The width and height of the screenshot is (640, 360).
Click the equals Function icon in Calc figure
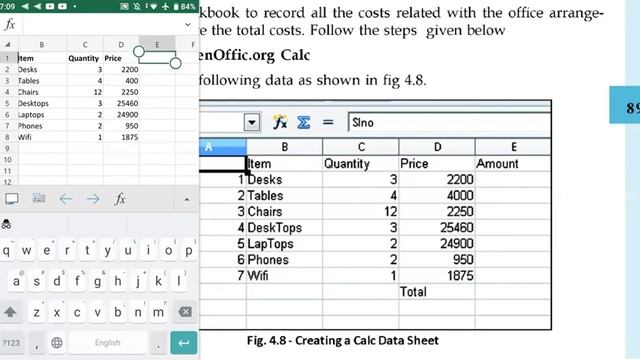(x=328, y=122)
